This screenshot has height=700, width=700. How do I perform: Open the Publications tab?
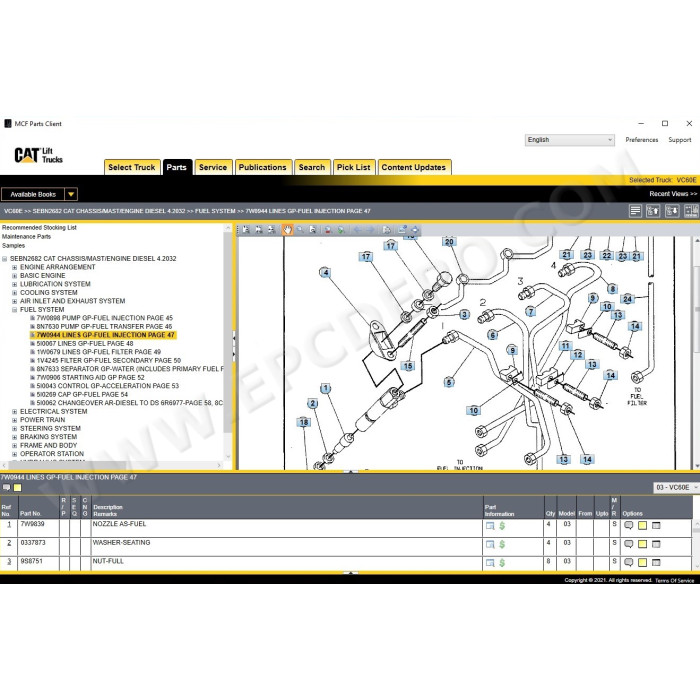coord(262,167)
